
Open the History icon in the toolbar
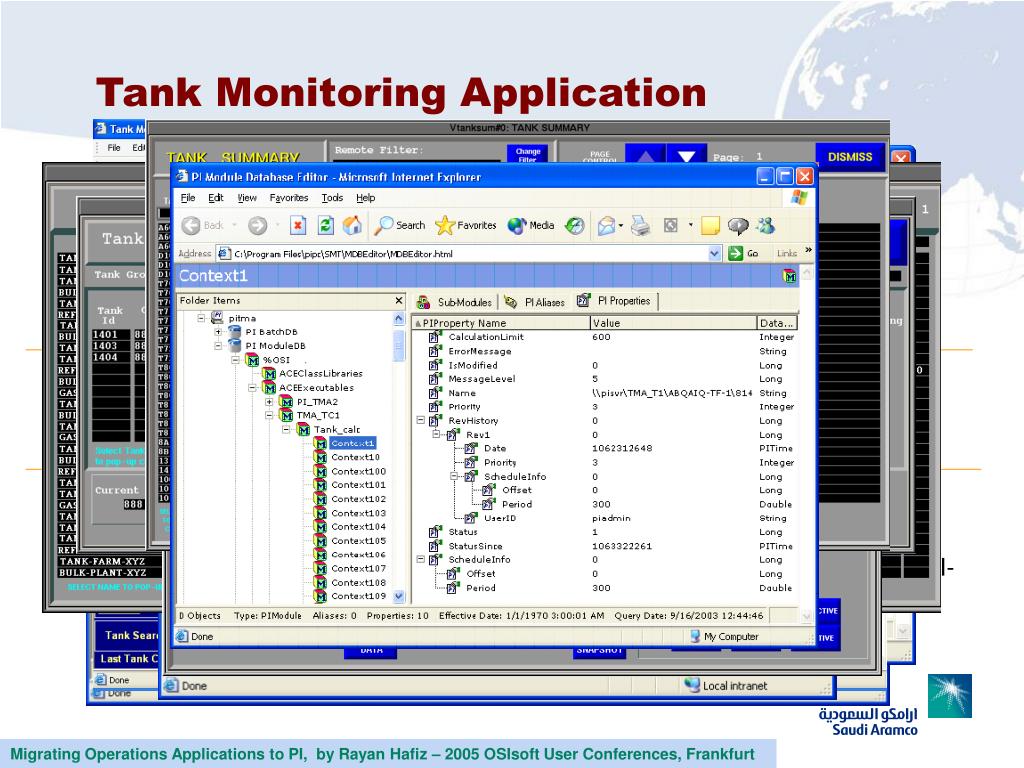point(575,225)
